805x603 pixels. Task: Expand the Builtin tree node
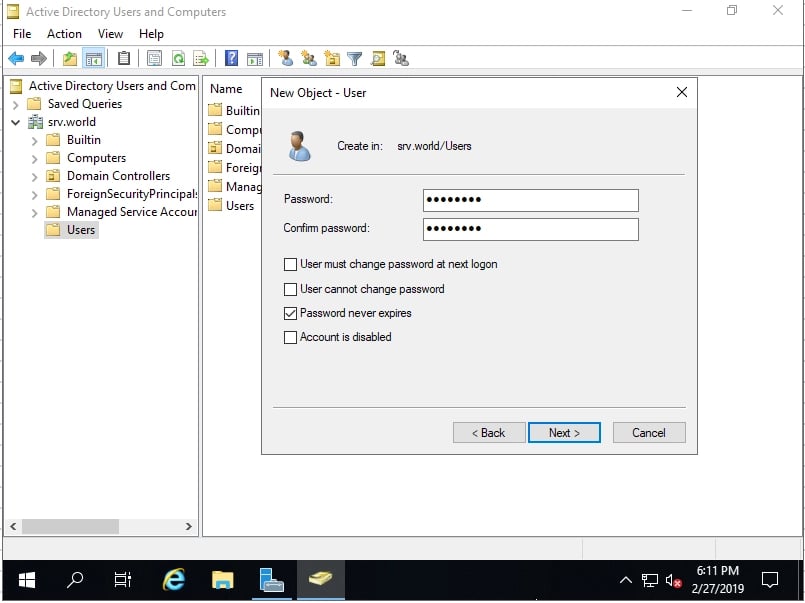click(x=34, y=141)
